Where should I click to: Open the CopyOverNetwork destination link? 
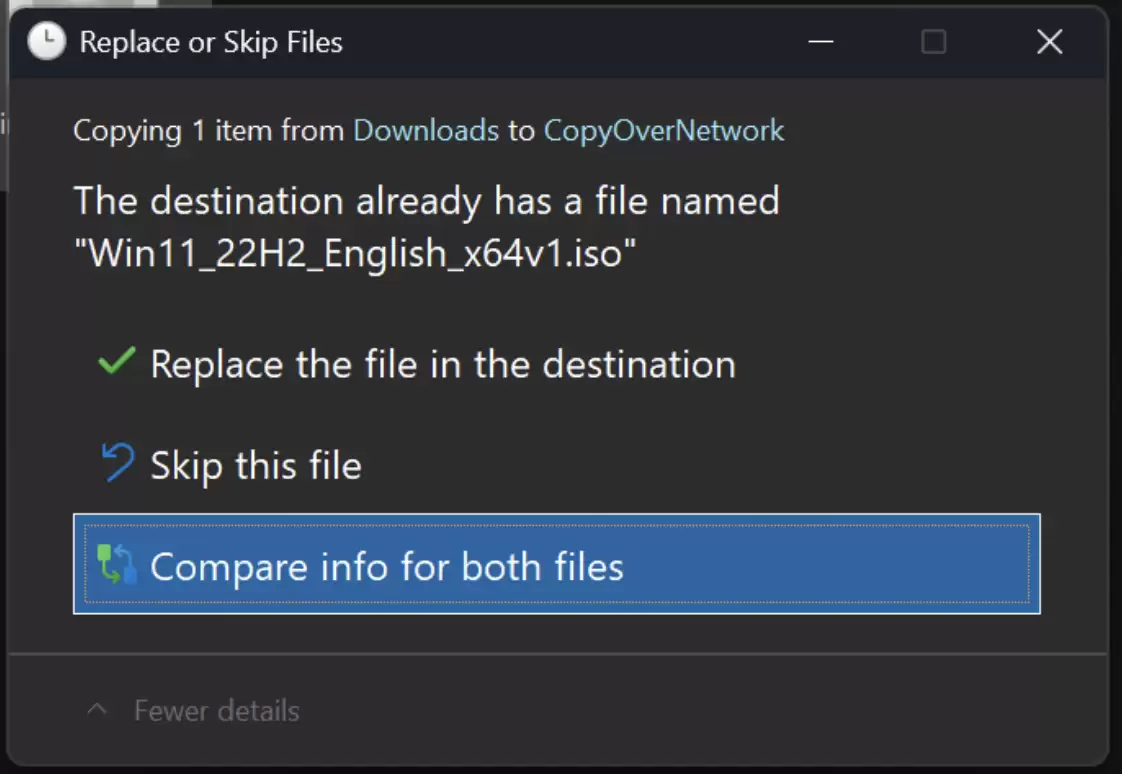(663, 130)
